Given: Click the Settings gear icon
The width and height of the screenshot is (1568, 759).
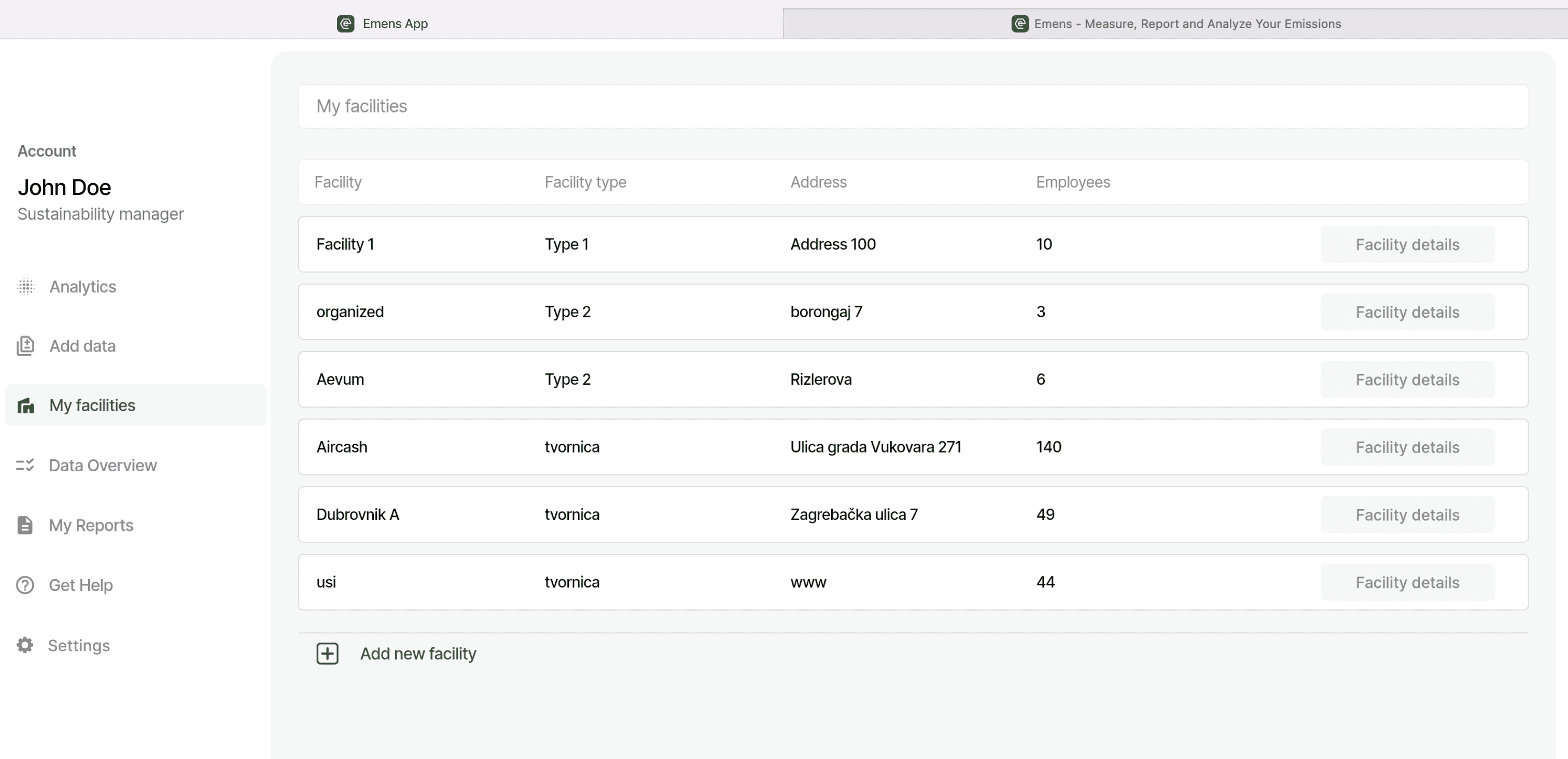Looking at the screenshot, I should 27,645.
